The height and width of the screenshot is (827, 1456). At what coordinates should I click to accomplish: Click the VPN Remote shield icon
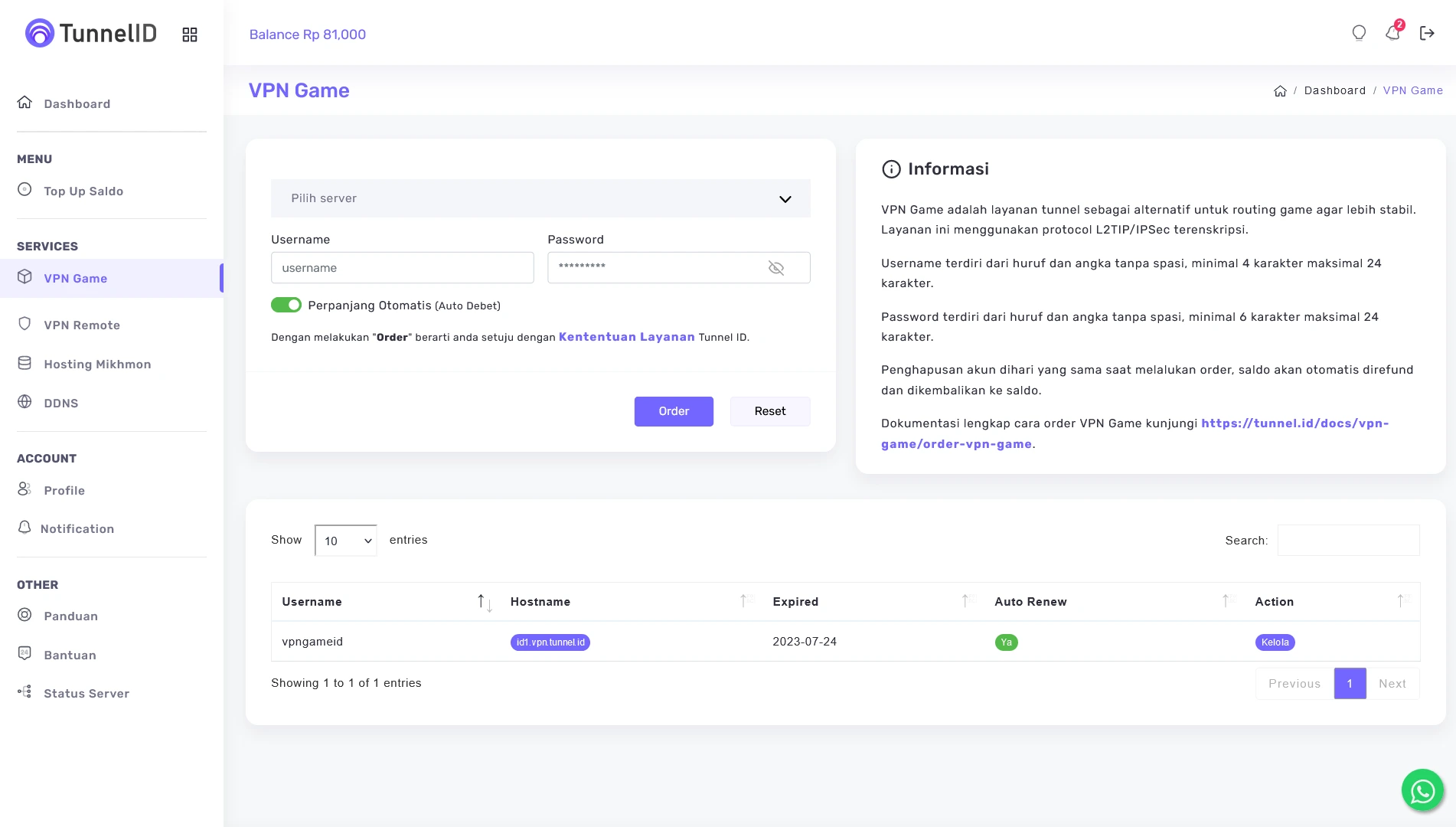point(24,323)
